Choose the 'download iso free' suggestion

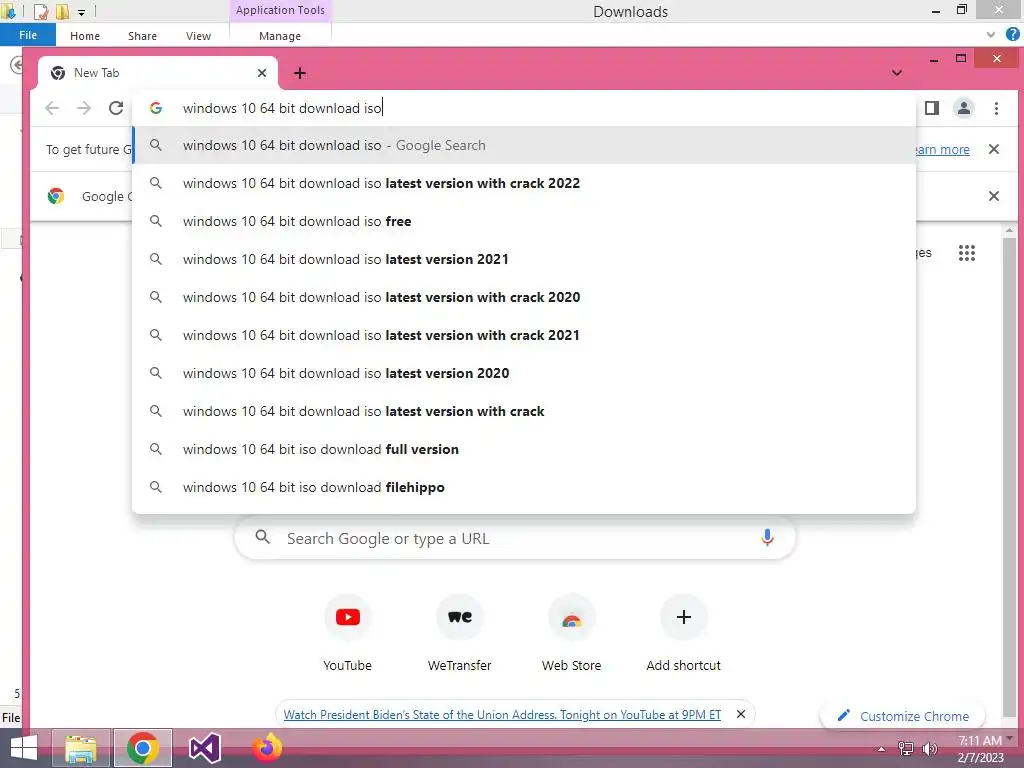524,221
